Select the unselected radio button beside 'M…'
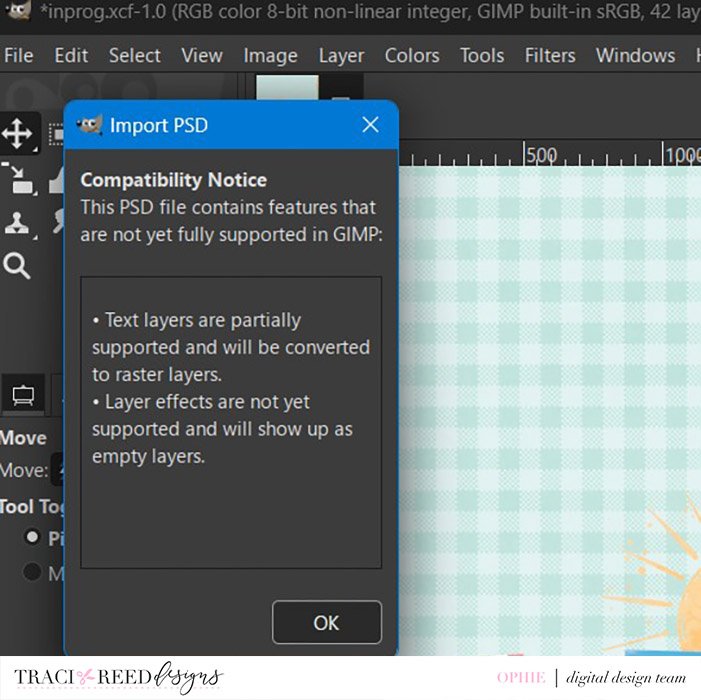This screenshot has width=701, height=700. 32,571
